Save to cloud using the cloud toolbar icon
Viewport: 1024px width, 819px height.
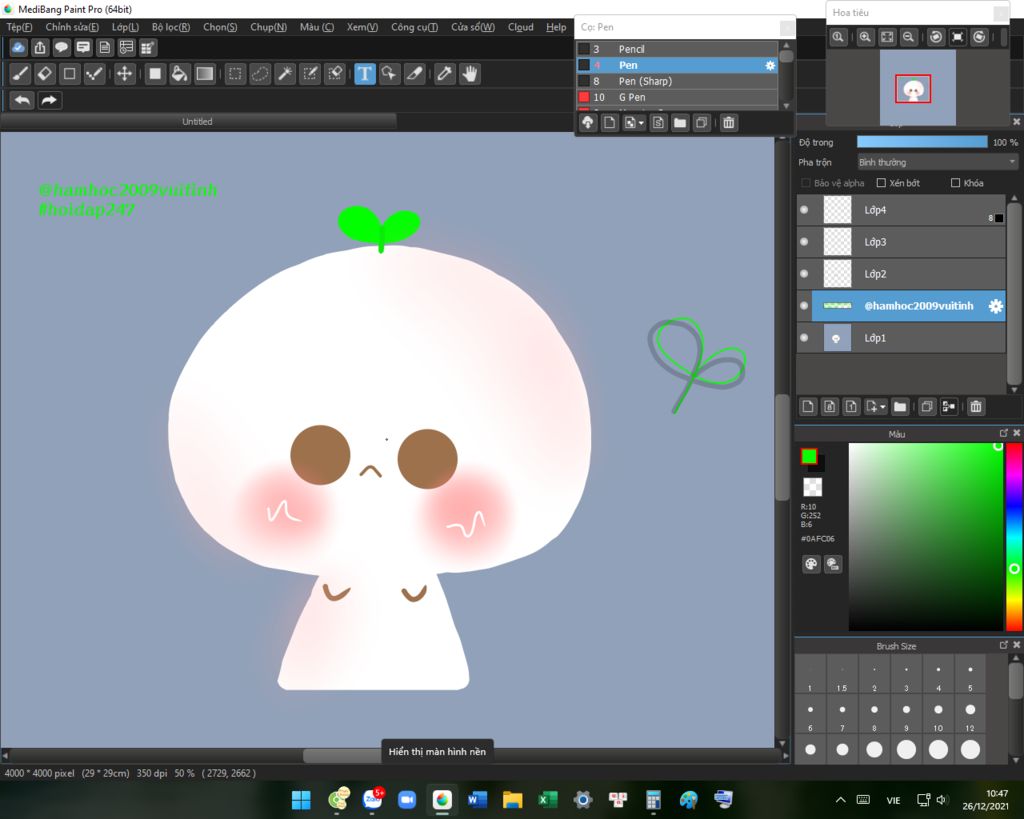18,48
